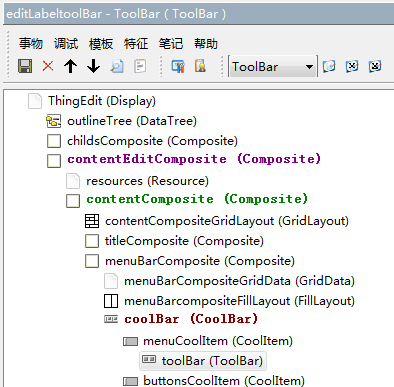Click the middle blue X box icon
Screen dimensions: 394x387
pos(352,66)
